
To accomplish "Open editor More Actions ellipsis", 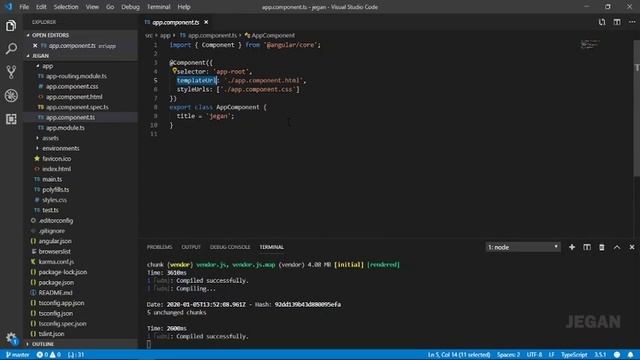I will [632, 22].
